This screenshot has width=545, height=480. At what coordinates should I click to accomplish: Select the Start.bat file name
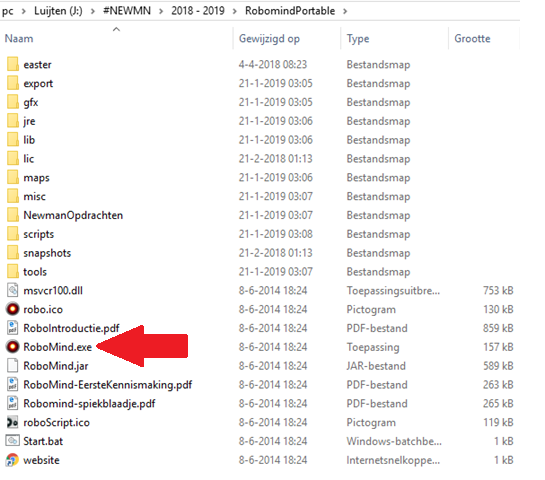click(43, 441)
